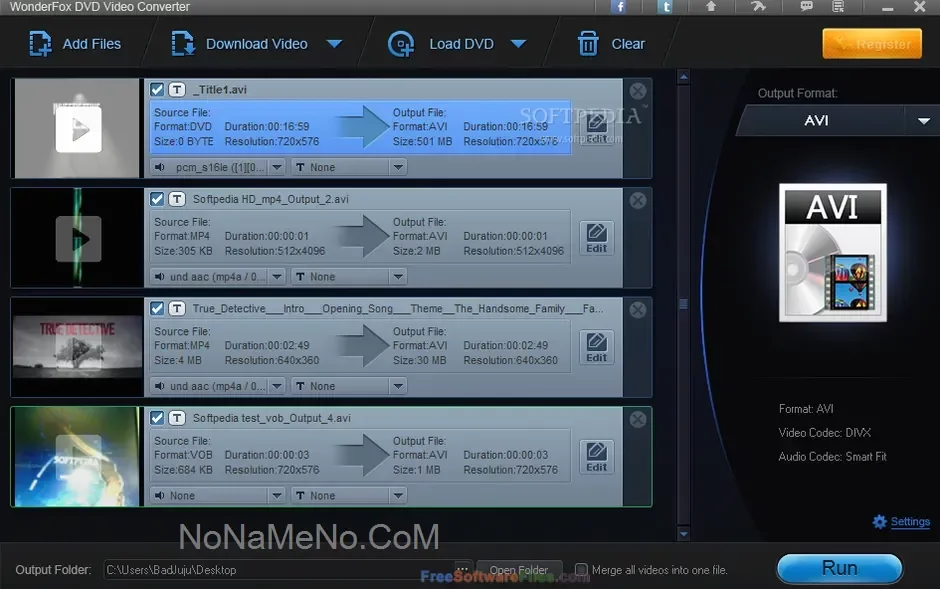Click Add Files in the toolbar

point(75,44)
